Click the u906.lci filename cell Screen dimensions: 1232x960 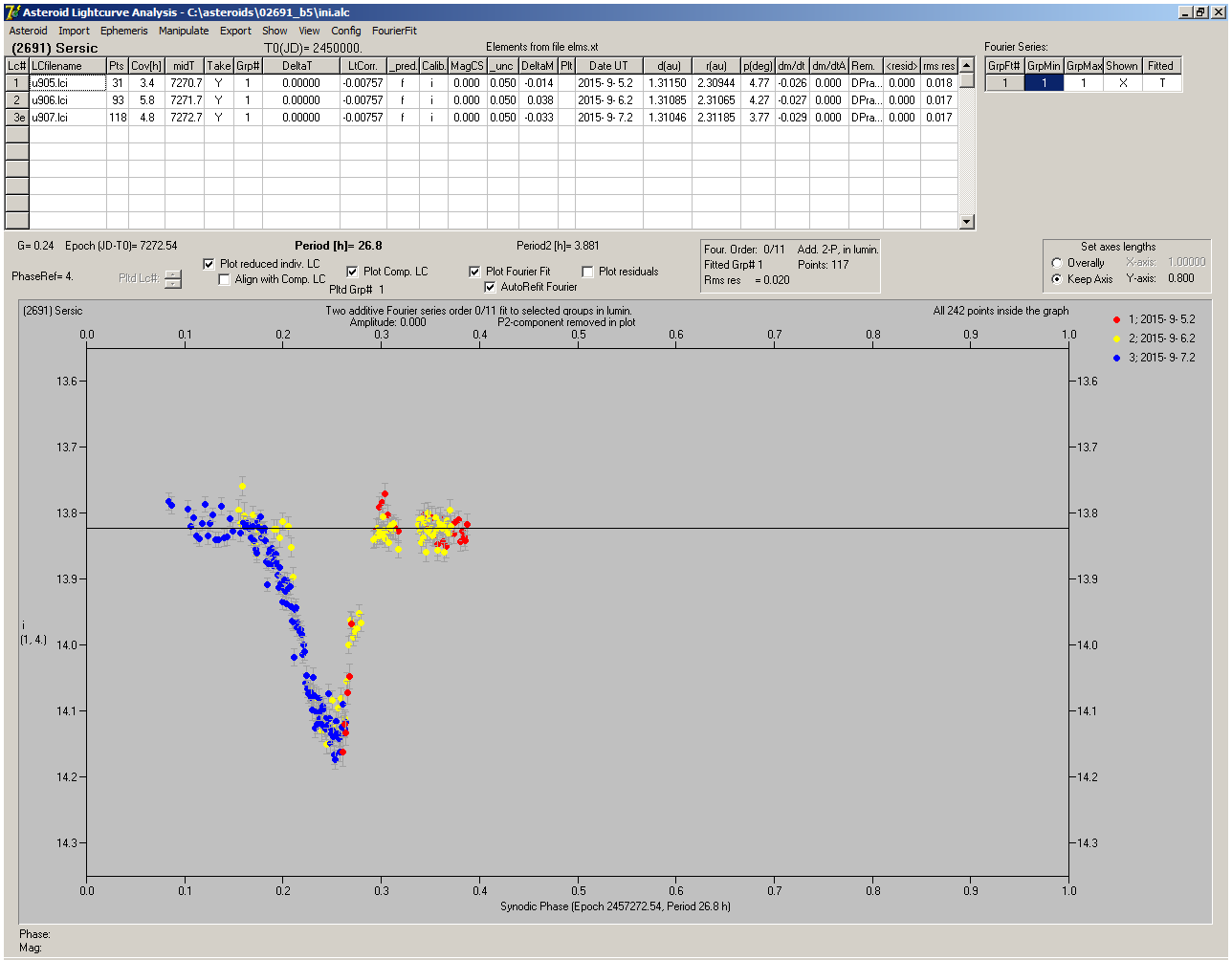coord(68,100)
